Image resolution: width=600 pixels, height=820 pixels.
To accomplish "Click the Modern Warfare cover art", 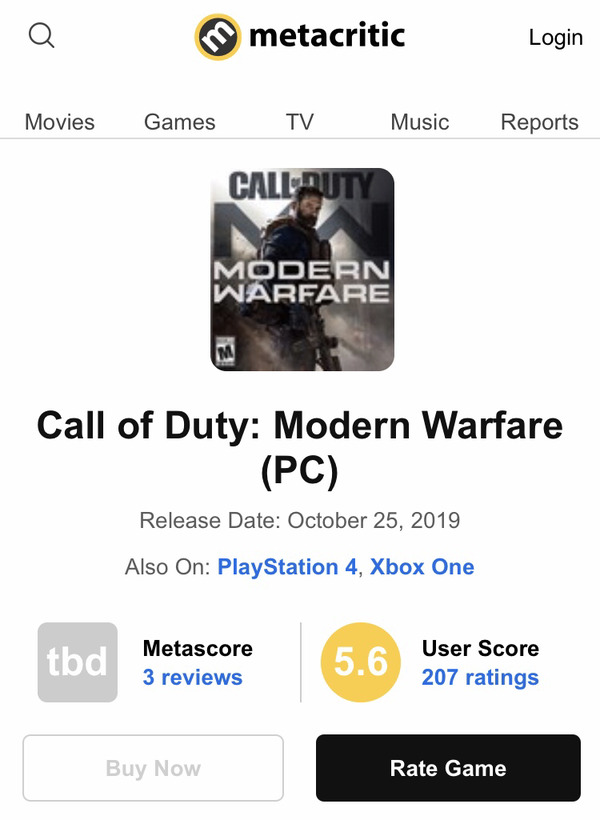I will coord(302,270).
